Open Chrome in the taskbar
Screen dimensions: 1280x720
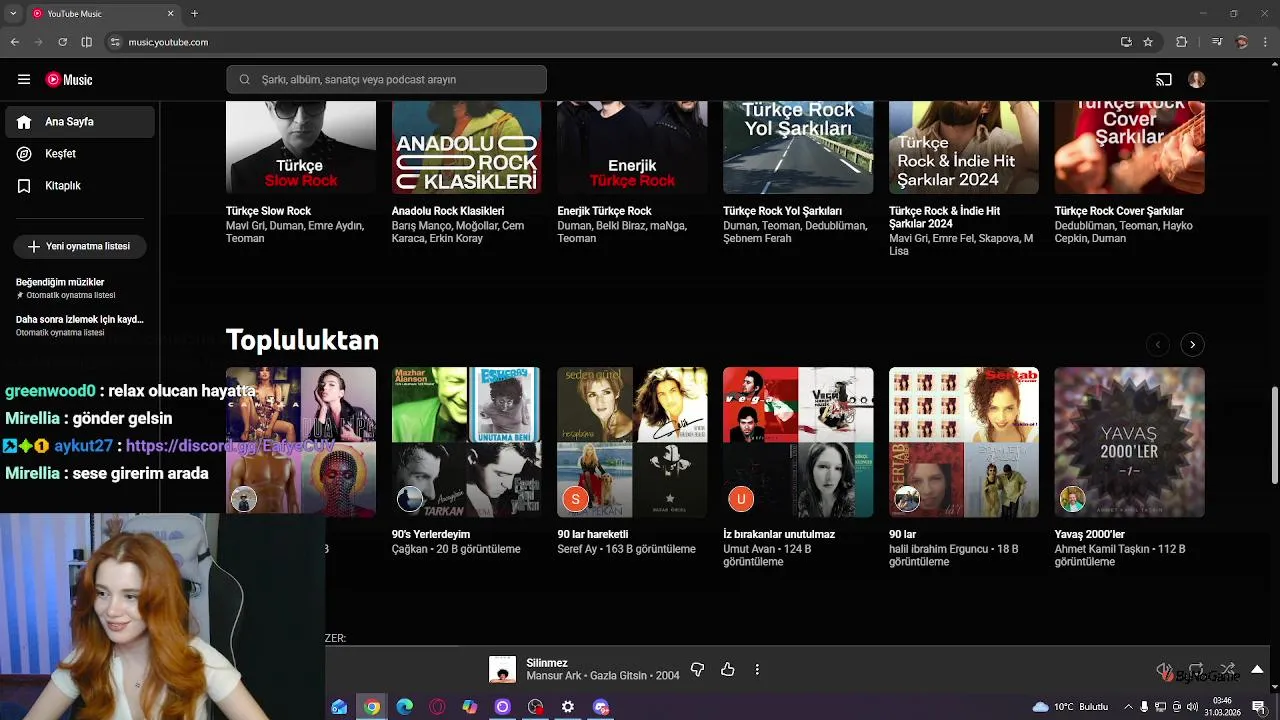click(x=372, y=707)
